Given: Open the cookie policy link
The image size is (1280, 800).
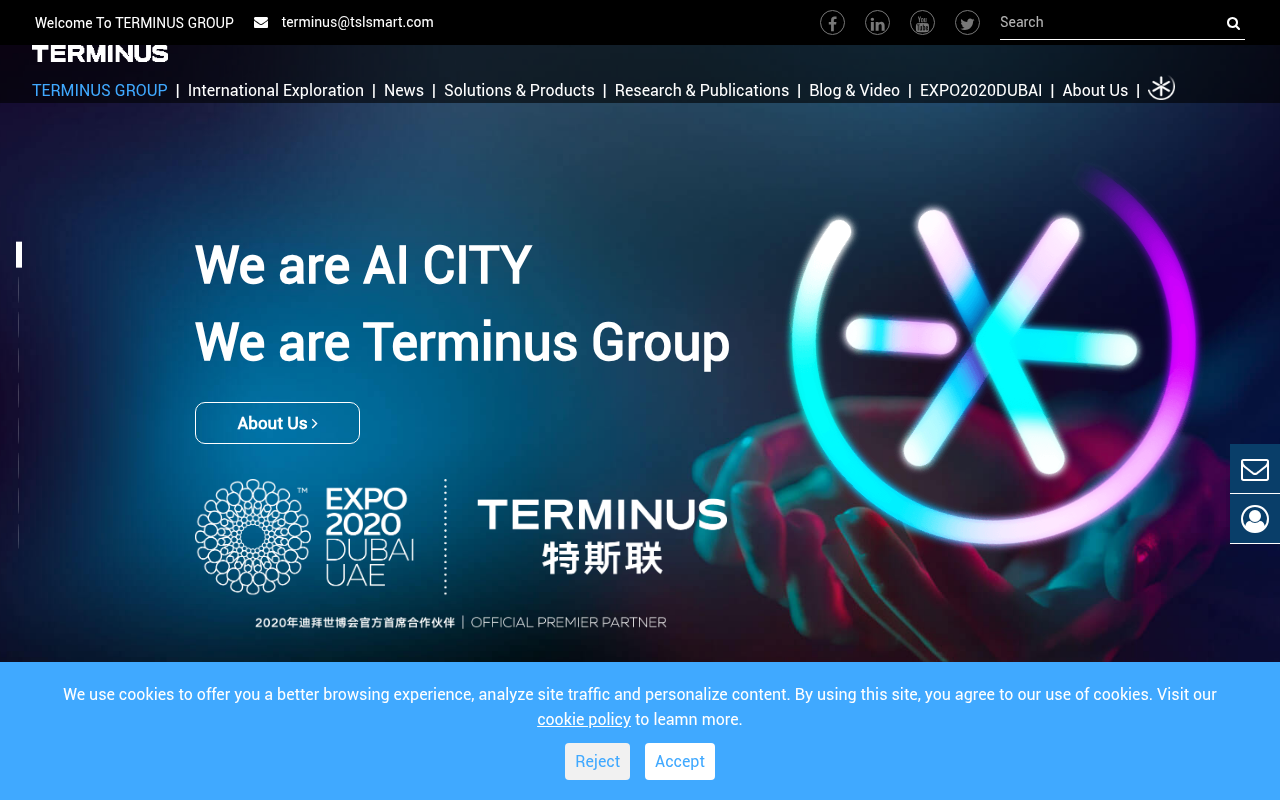Looking at the screenshot, I should 583,719.
